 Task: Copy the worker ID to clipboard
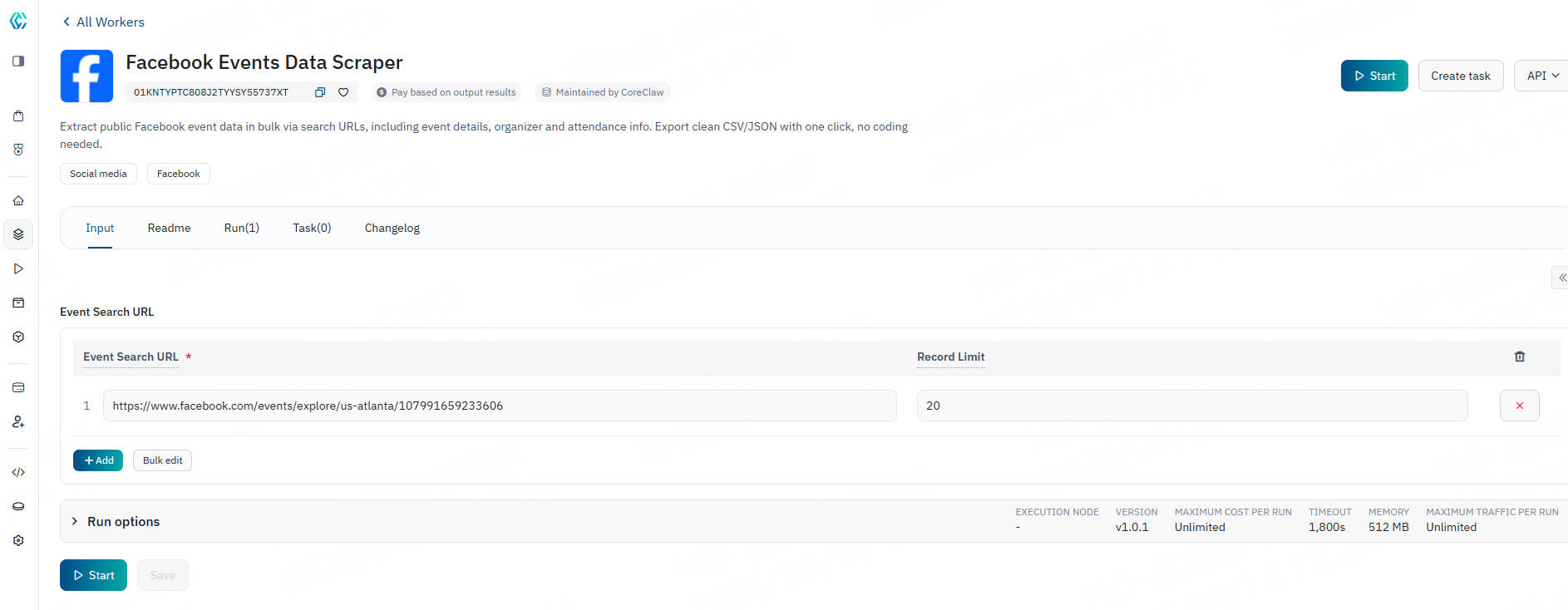pos(320,92)
